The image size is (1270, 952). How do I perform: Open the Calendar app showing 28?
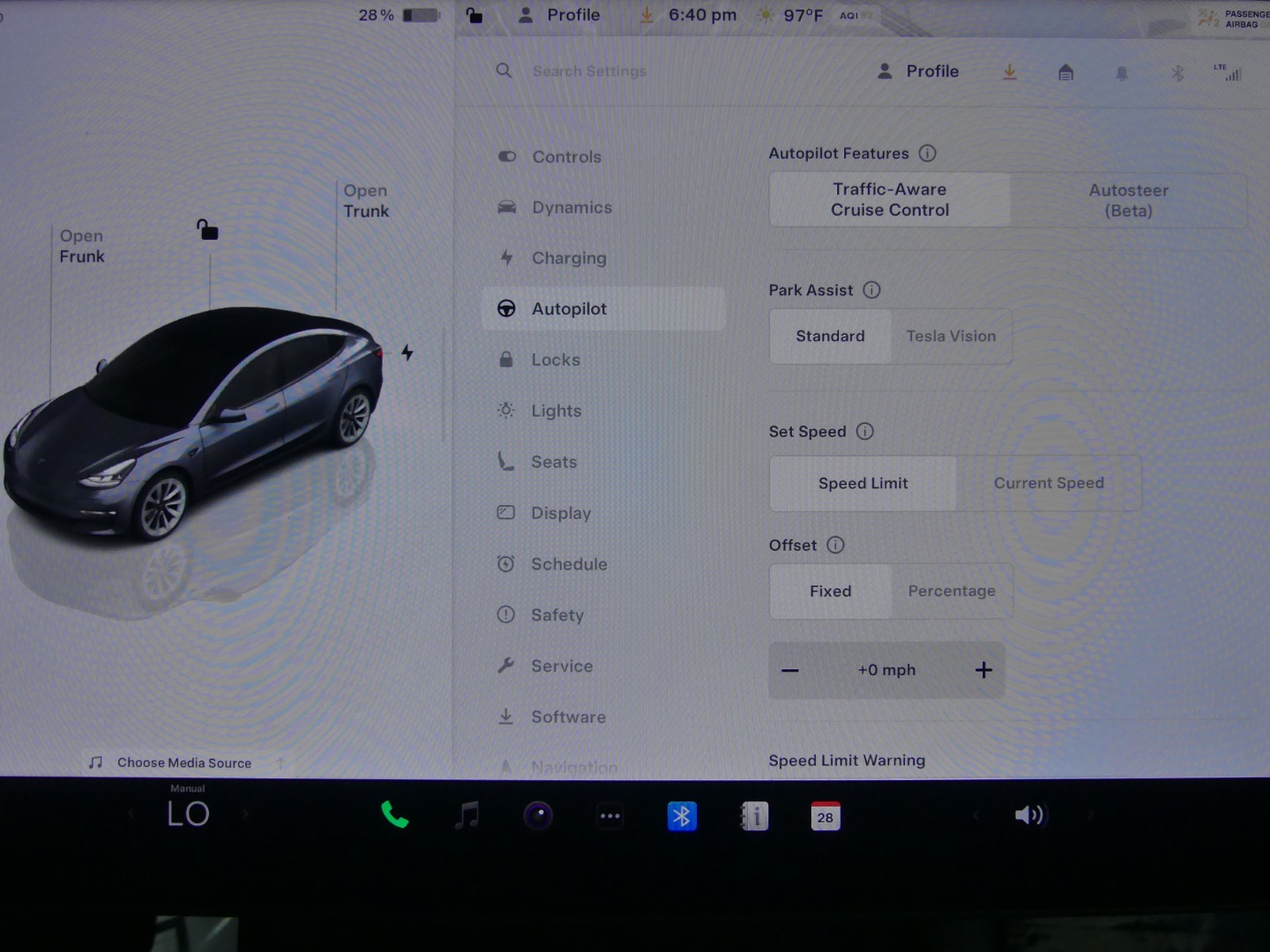pos(825,816)
